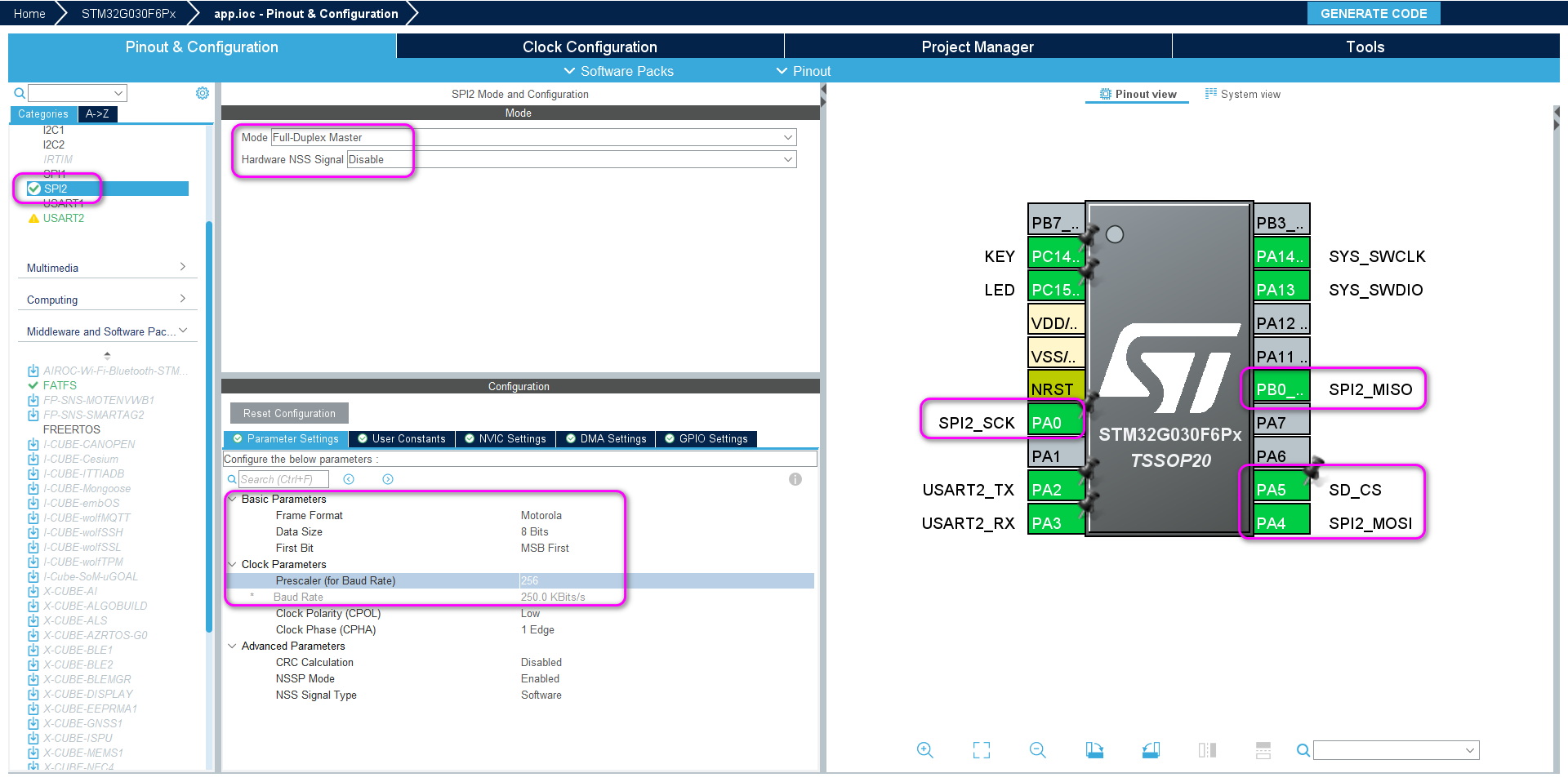Click the vertical split view icon
The height and width of the screenshot is (782, 1568).
[x=1207, y=750]
